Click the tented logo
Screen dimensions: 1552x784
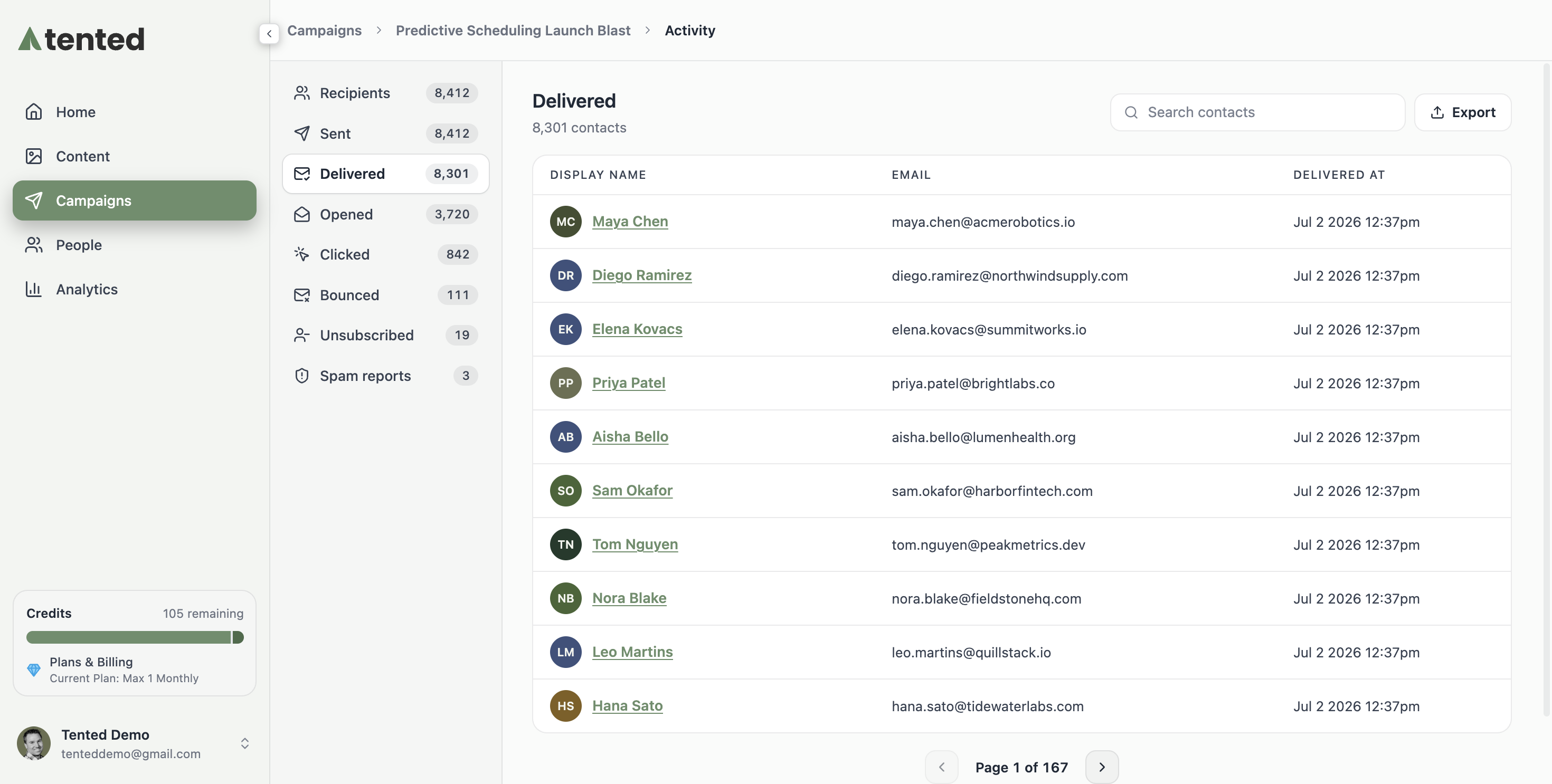(81, 39)
